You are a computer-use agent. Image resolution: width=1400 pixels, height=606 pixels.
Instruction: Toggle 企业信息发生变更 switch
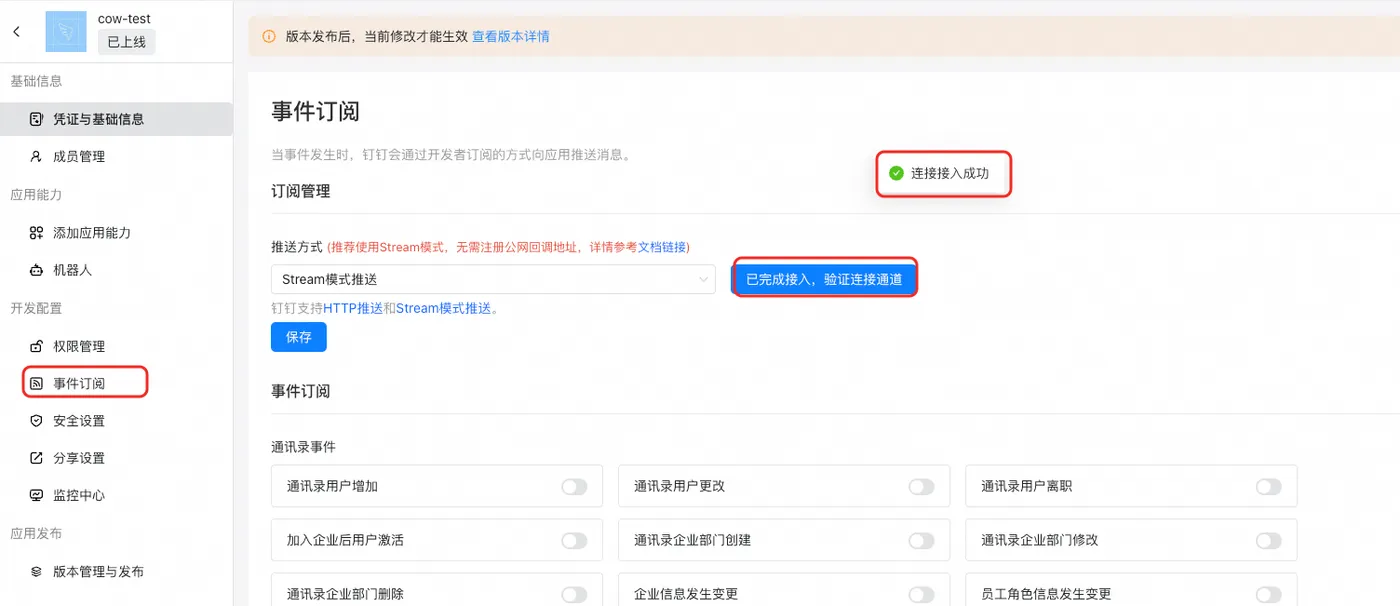coord(921,594)
